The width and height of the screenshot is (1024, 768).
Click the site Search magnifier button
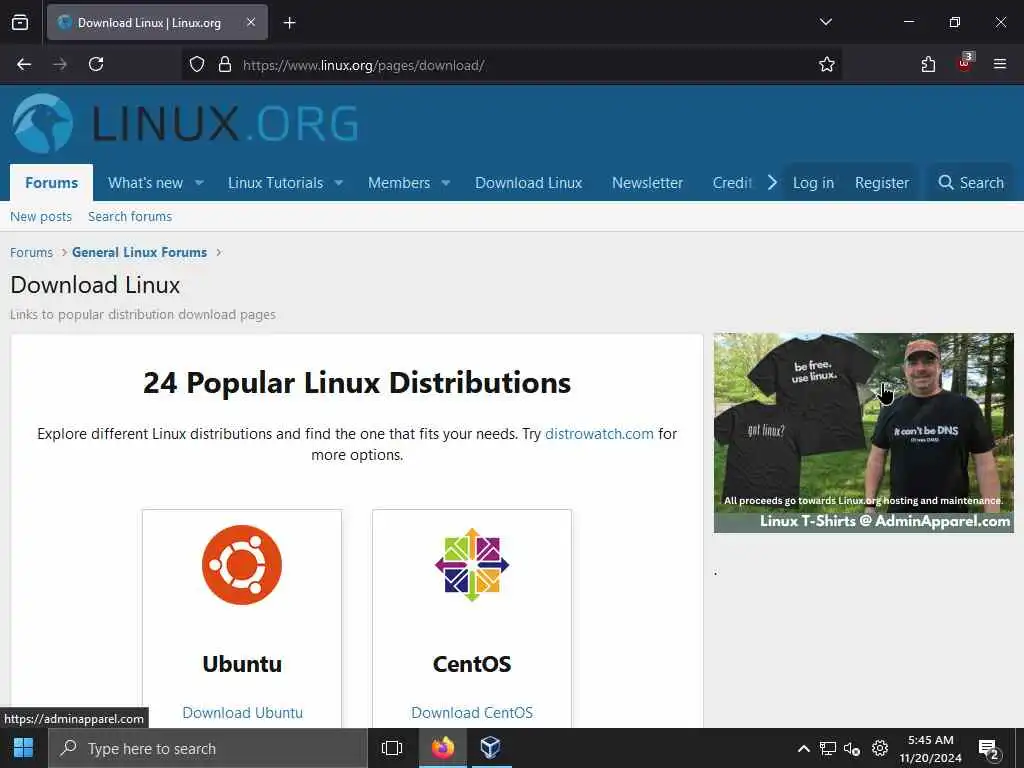[x=971, y=183]
